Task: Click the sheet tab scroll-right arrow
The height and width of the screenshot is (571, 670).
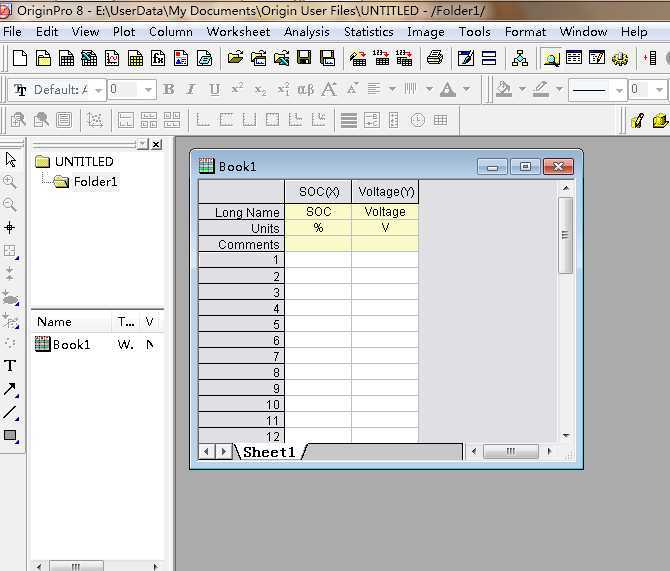Action: [x=223, y=452]
